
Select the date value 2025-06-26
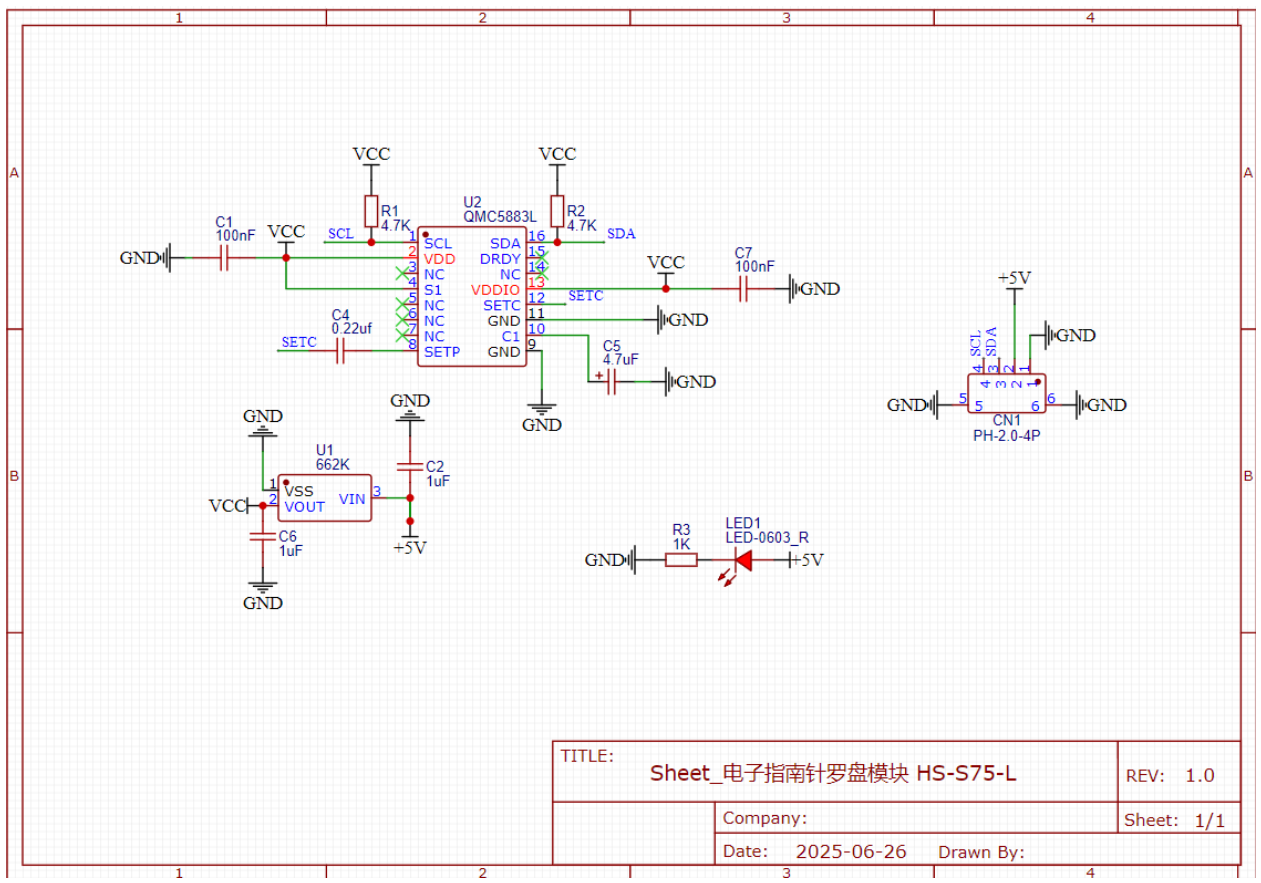pyautogui.click(x=850, y=852)
